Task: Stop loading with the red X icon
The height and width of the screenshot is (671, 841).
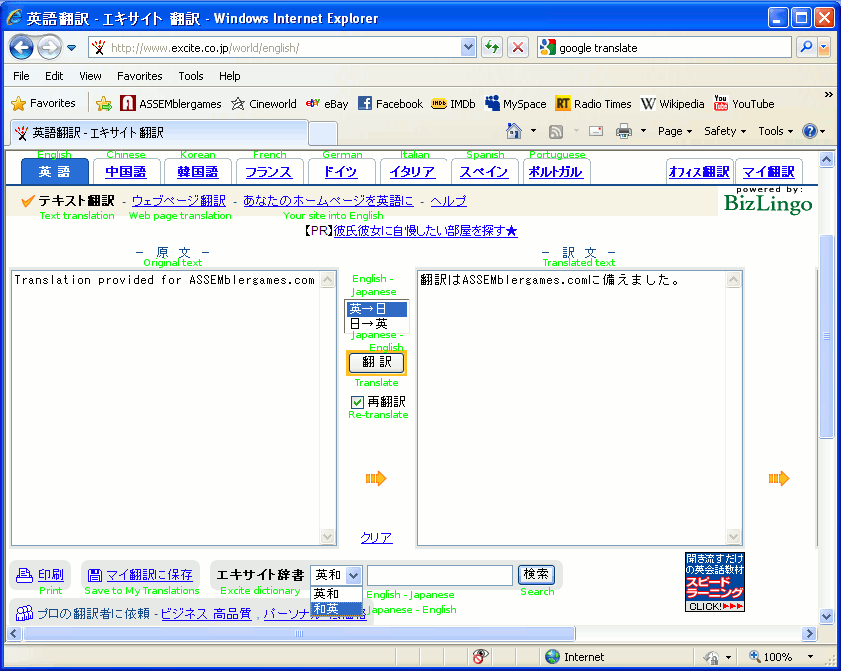Action: click(x=518, y=47)
